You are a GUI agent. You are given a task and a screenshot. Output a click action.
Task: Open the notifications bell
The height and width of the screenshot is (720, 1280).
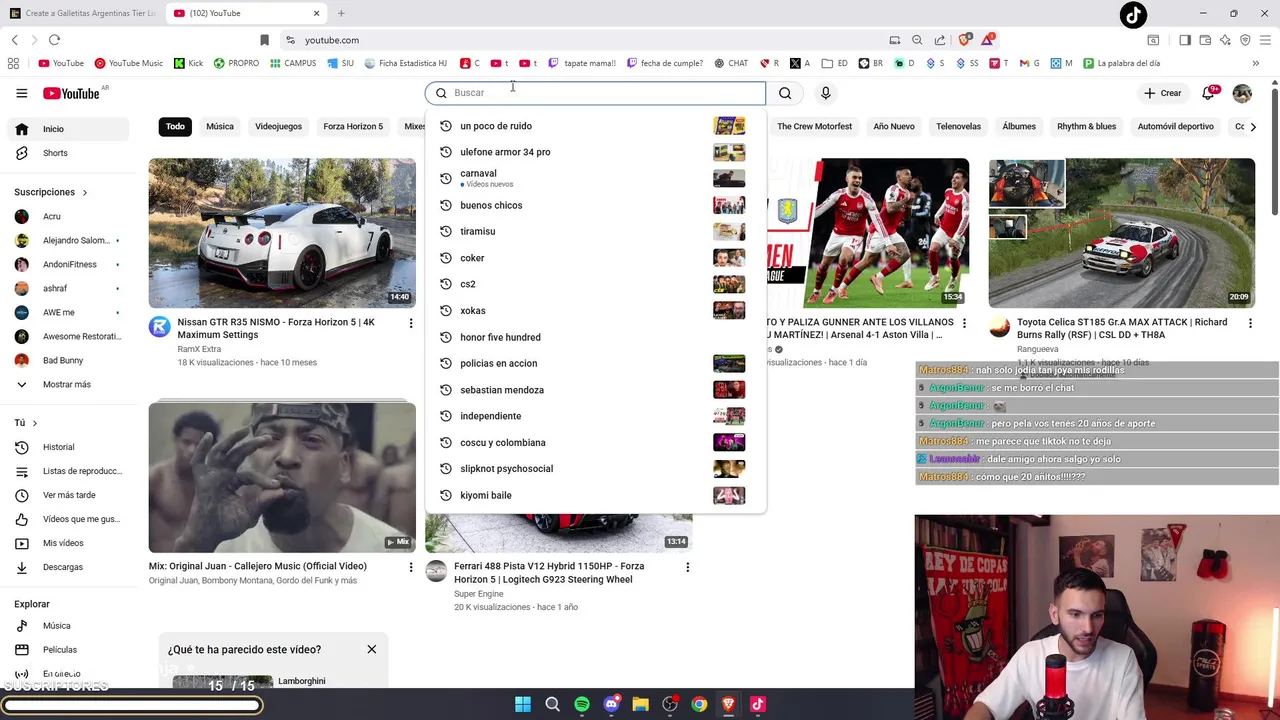tap(1208, 93)
